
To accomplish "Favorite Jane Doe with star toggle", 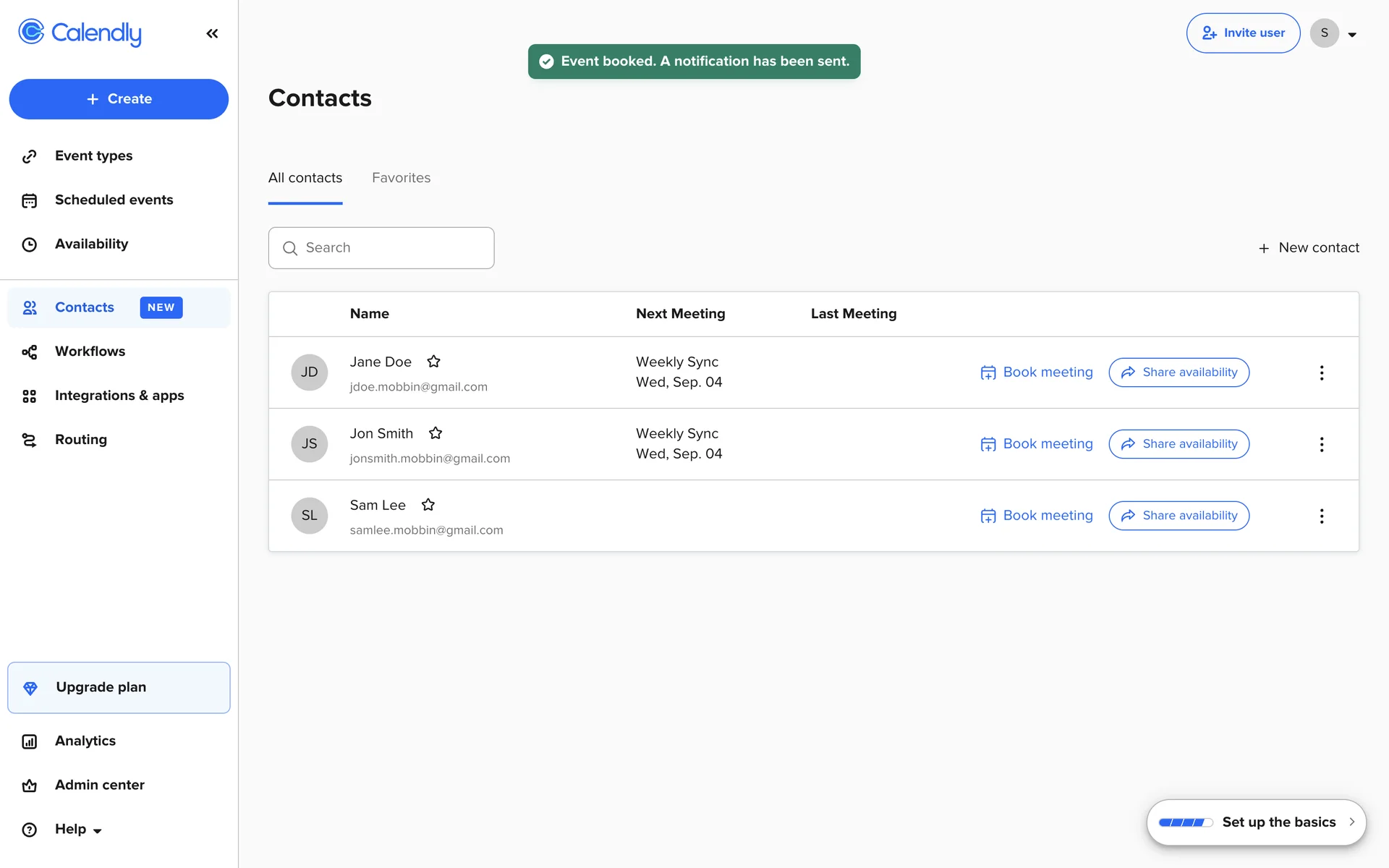I will (433, 362).
